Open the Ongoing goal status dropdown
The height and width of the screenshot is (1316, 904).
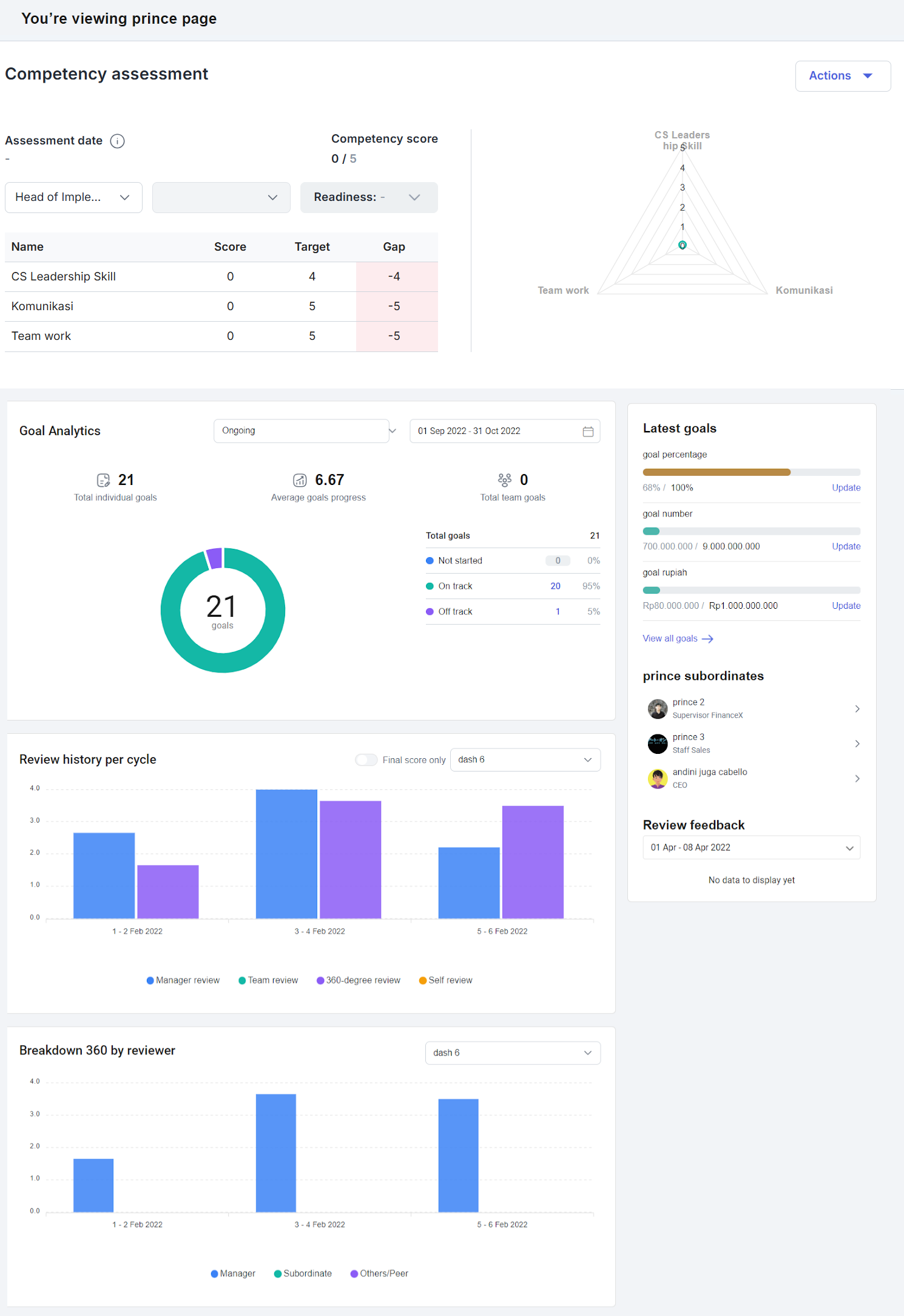[305, 431]
